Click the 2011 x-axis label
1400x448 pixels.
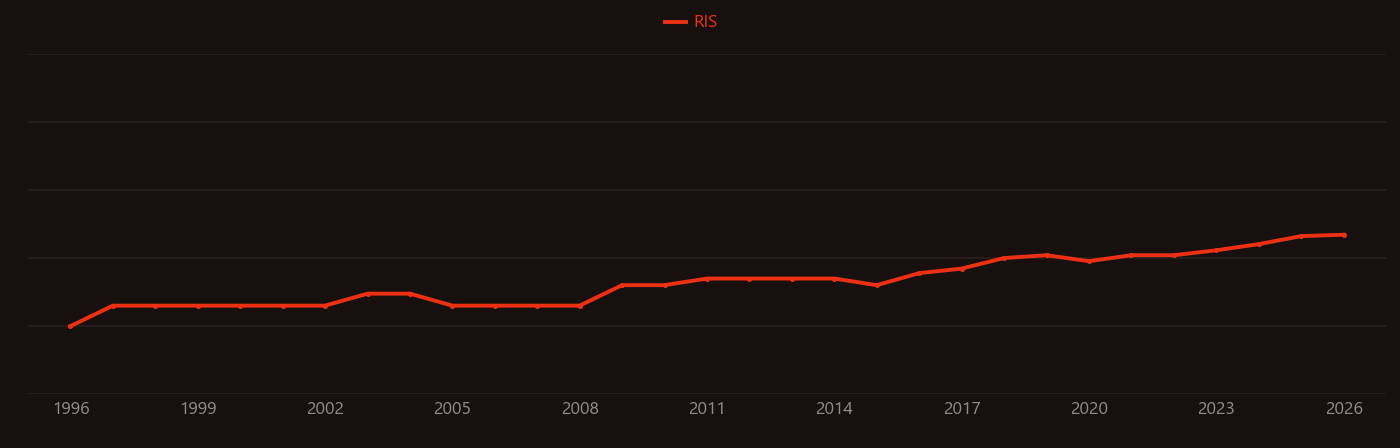(x=707, y=408)
